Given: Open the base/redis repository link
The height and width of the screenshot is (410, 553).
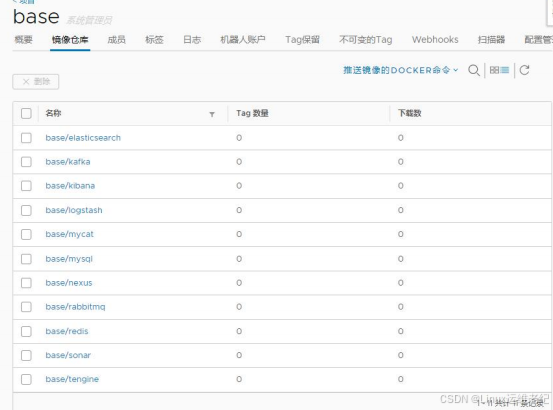Looking at the screenshot, I should click(x=67, y=331).
